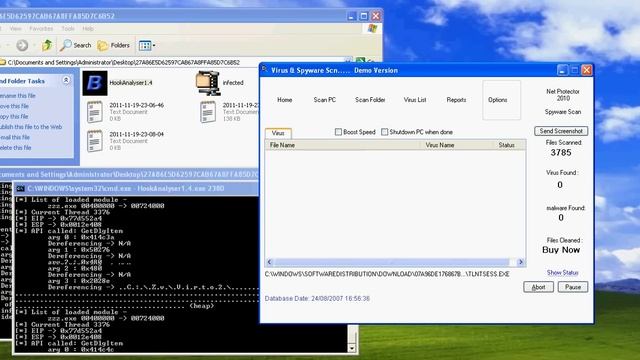
Task: Click E-mail this file task link
Action: coord(15,137)
